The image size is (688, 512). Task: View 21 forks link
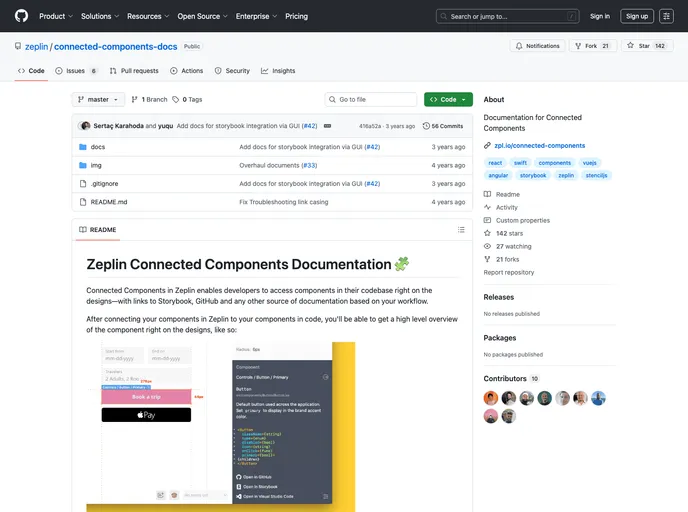click(x=502, y=259)
